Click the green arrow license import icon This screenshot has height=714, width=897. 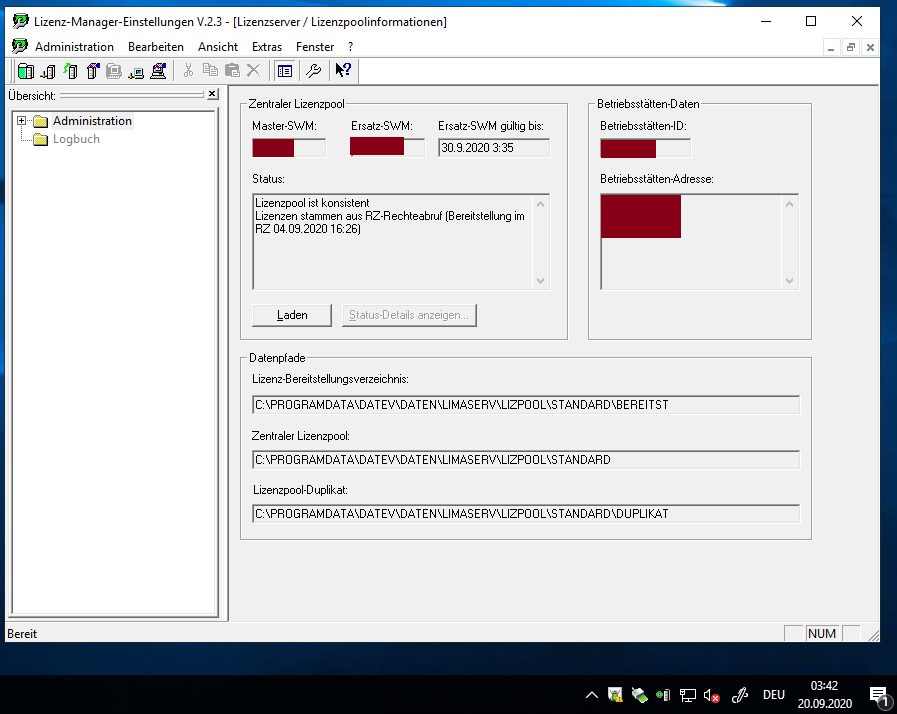pos(70,71)
